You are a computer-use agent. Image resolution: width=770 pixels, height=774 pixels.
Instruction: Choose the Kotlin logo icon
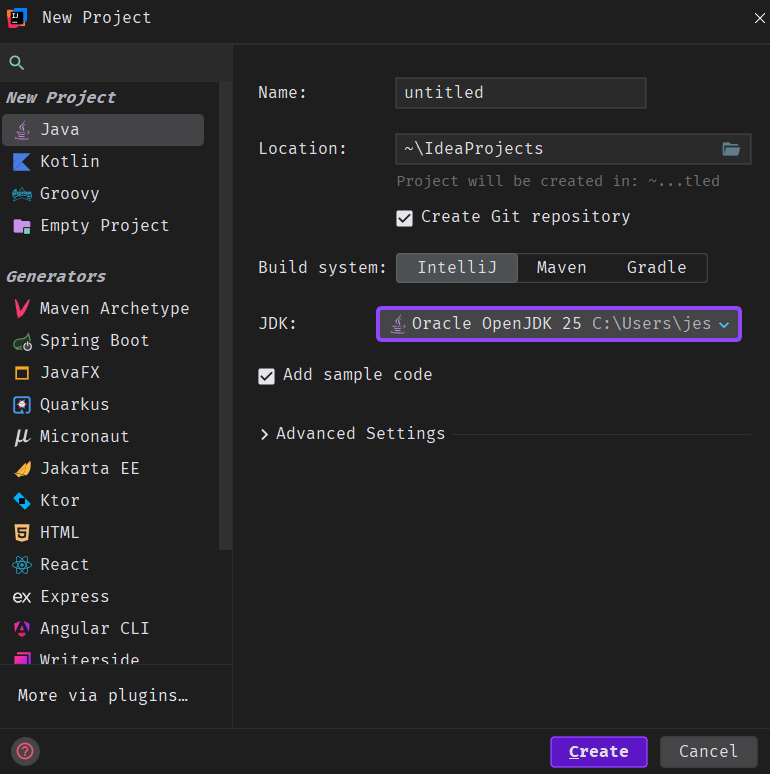tap(22, 162)
